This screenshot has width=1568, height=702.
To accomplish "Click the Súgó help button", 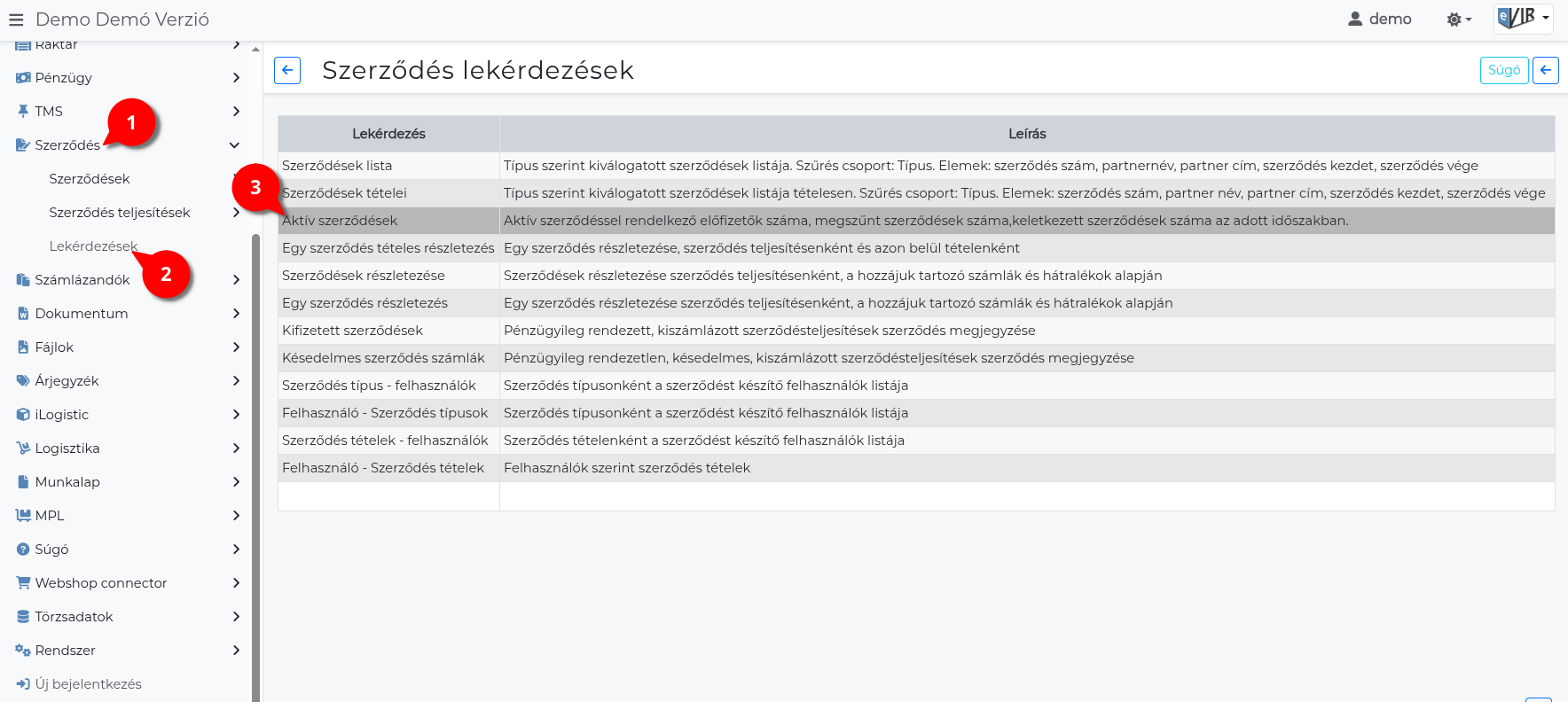I will [1503, 70].
